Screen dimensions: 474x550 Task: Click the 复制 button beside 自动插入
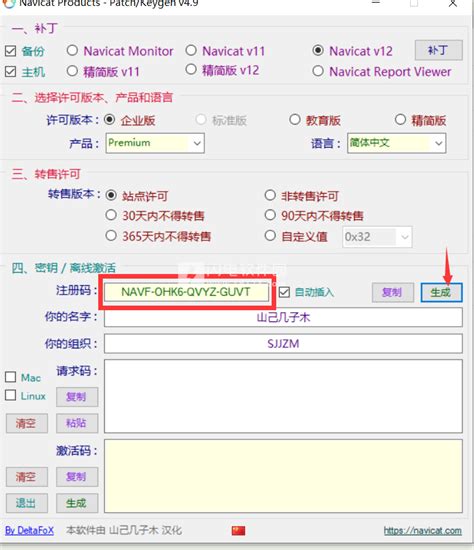click(x=393, y=292)
